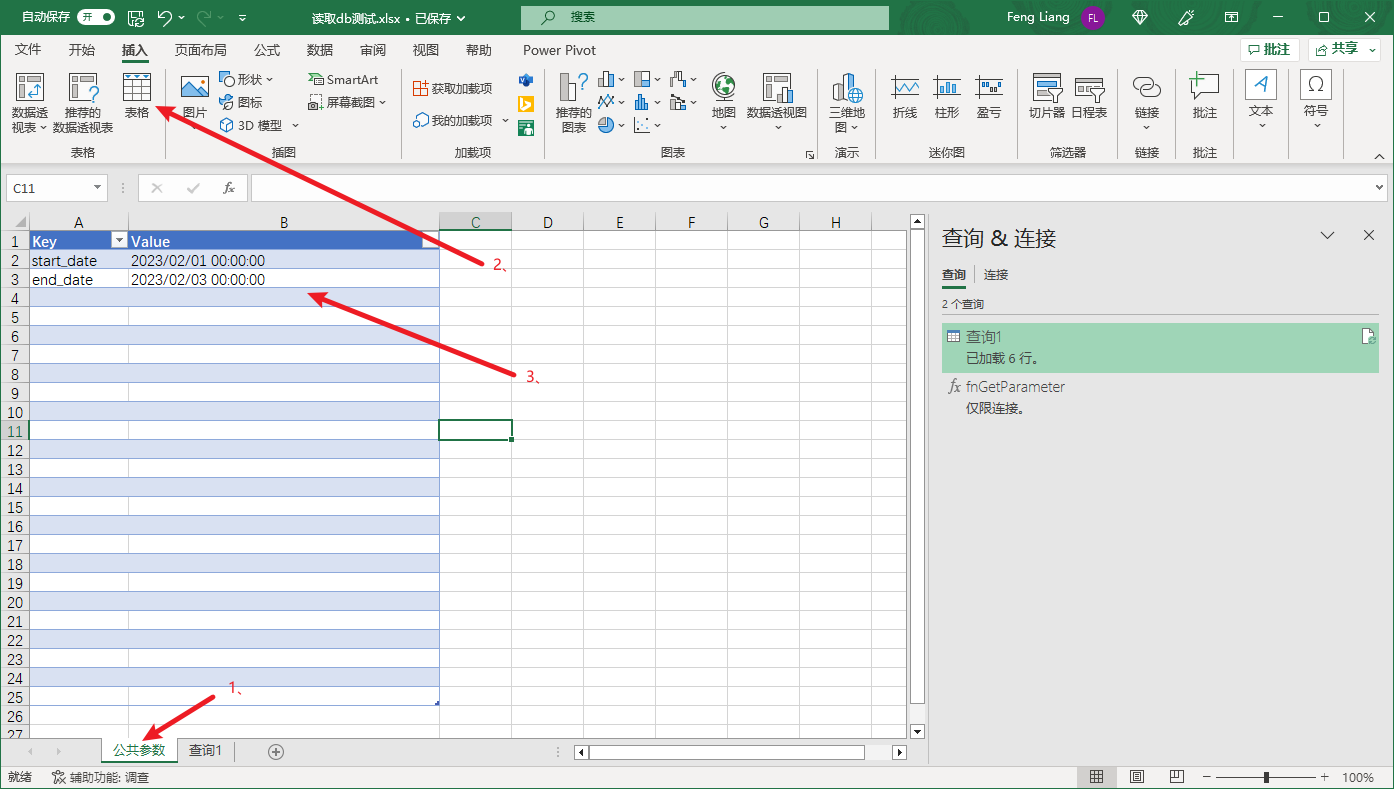
Task: Open the Key column filter dropdown
Action: click(x=119, y=241)
